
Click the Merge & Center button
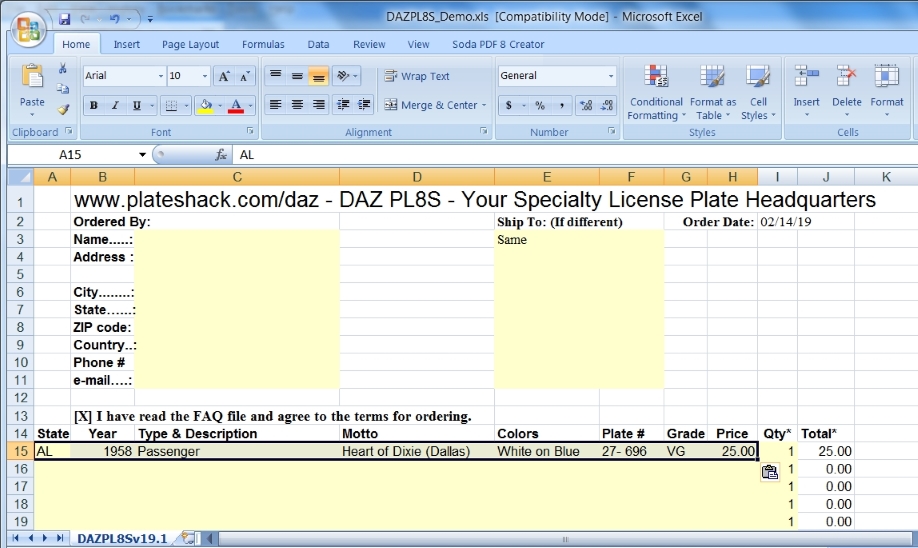pos(431,105)
